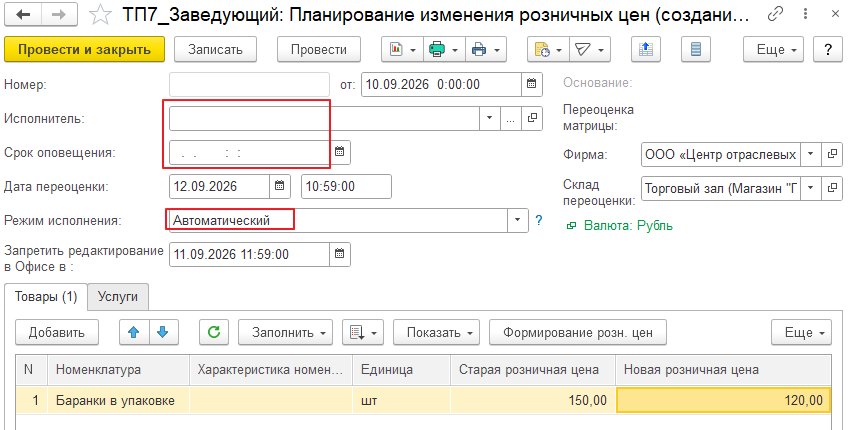The image size is (850, 430).
Task: Open help with the question mark button
Action: [x=828, y=49]
